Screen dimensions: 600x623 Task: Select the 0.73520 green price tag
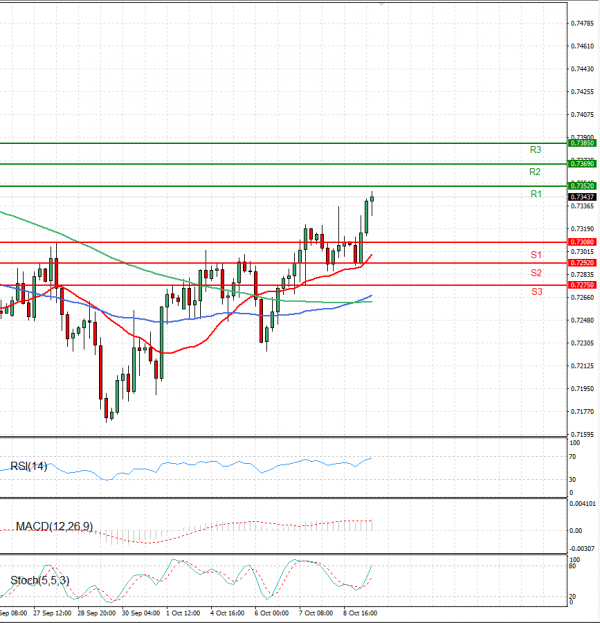coord(582,186)
